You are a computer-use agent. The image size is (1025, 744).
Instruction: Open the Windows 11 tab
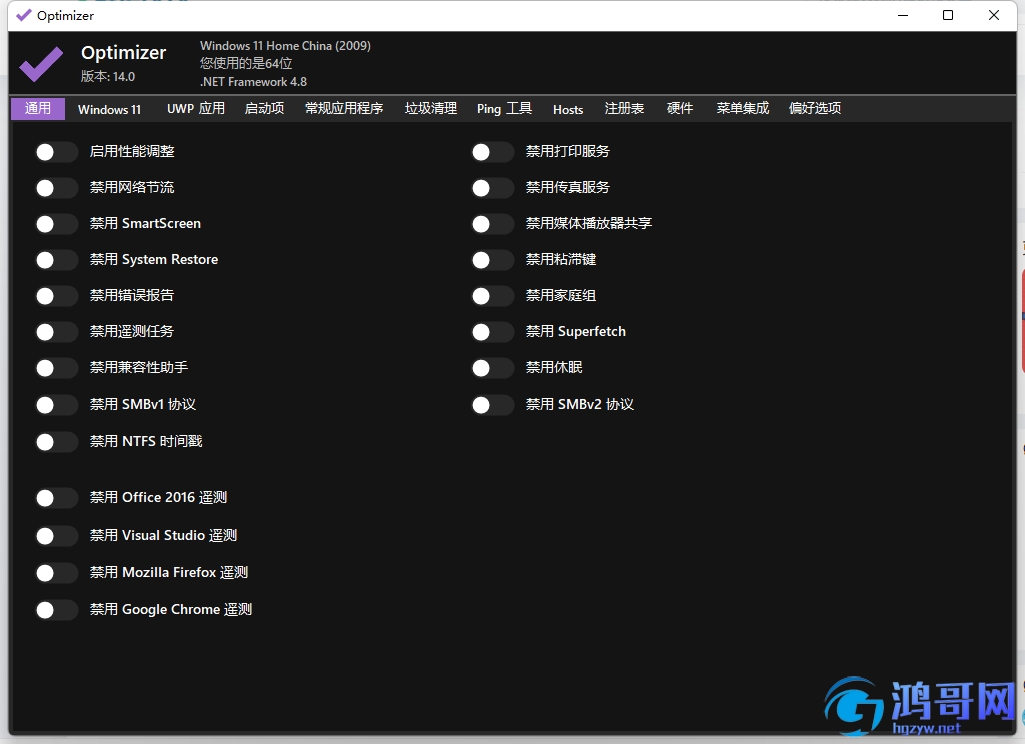pos(109,109)
